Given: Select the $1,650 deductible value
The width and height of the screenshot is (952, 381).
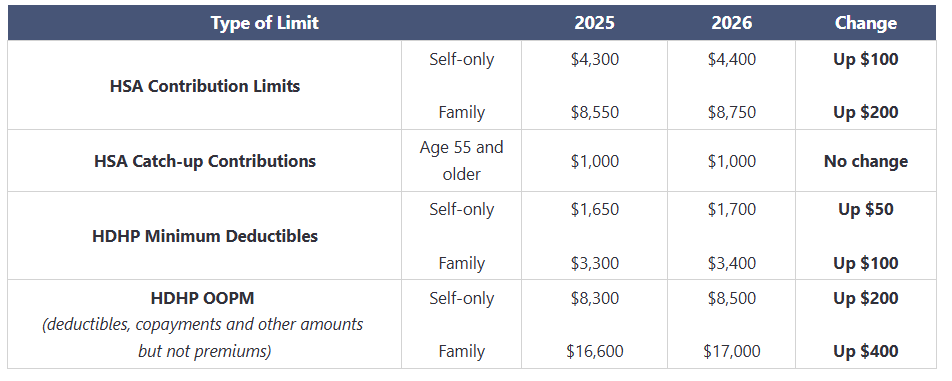Looking at the screenshot, I should pos(594,209).
